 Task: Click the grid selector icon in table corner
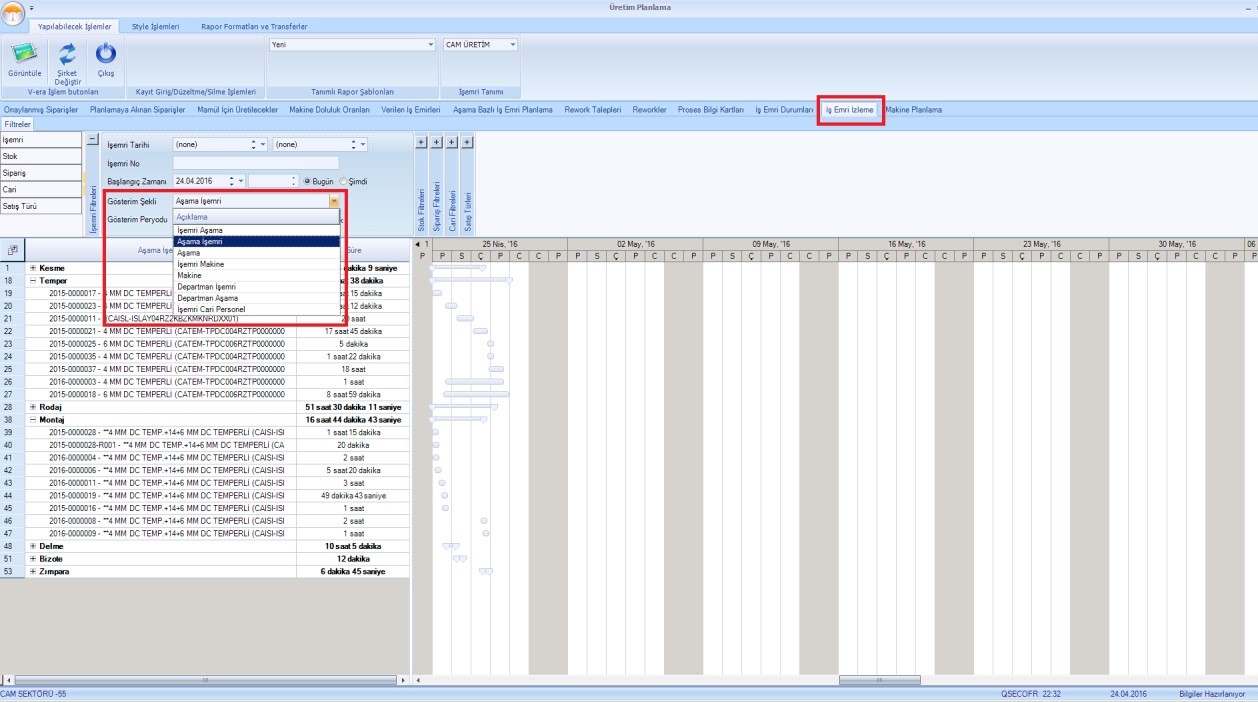(x=12, y=249)
